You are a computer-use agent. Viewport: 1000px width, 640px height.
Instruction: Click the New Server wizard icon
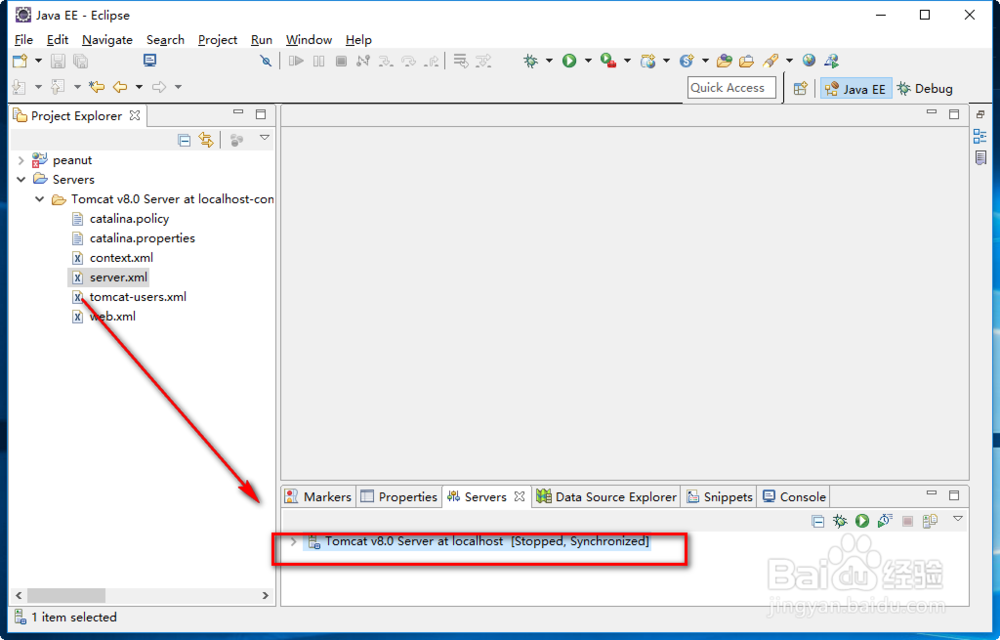pyautogui.click(x=648, y=61)
